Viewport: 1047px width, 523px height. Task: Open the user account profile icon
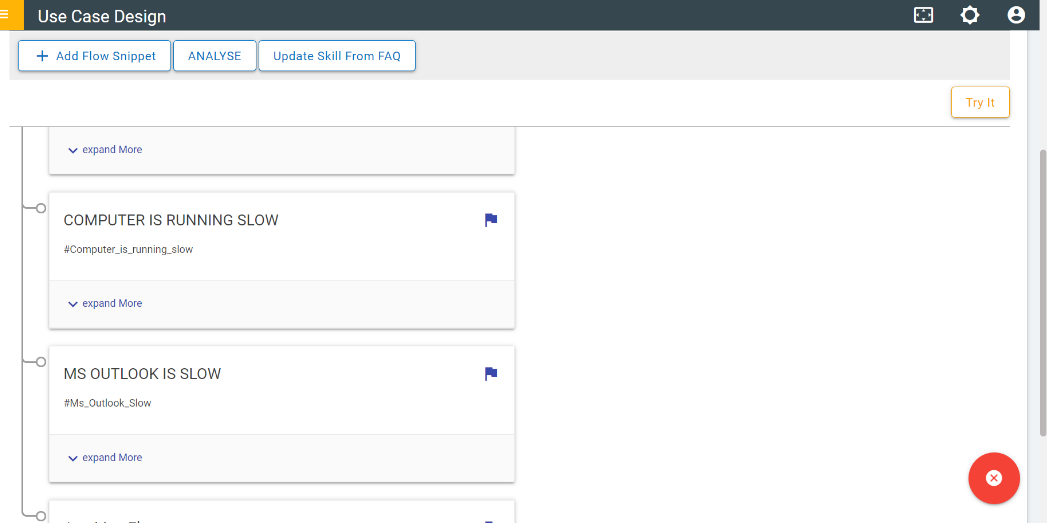1016,15
